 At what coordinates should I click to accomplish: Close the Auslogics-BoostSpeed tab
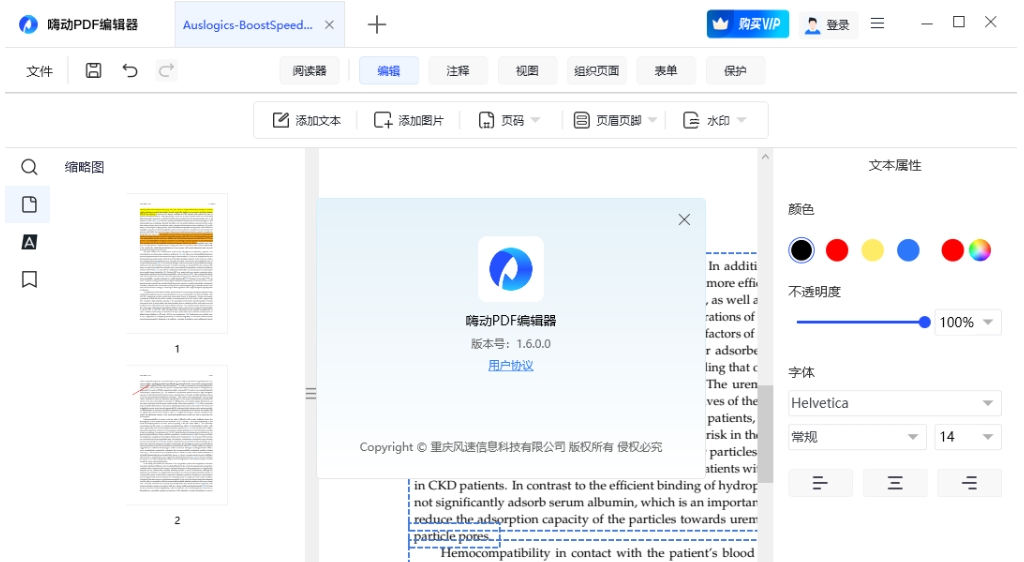pyautogui.click(x=329, y=25)
